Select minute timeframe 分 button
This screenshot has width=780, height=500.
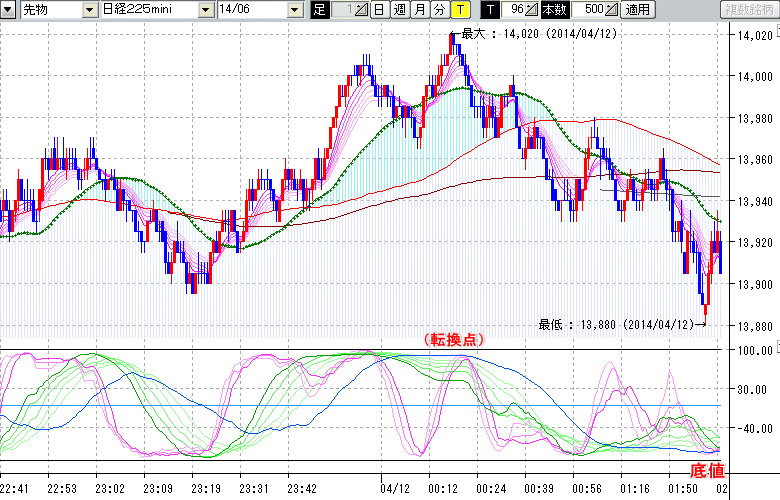point(439,10)
